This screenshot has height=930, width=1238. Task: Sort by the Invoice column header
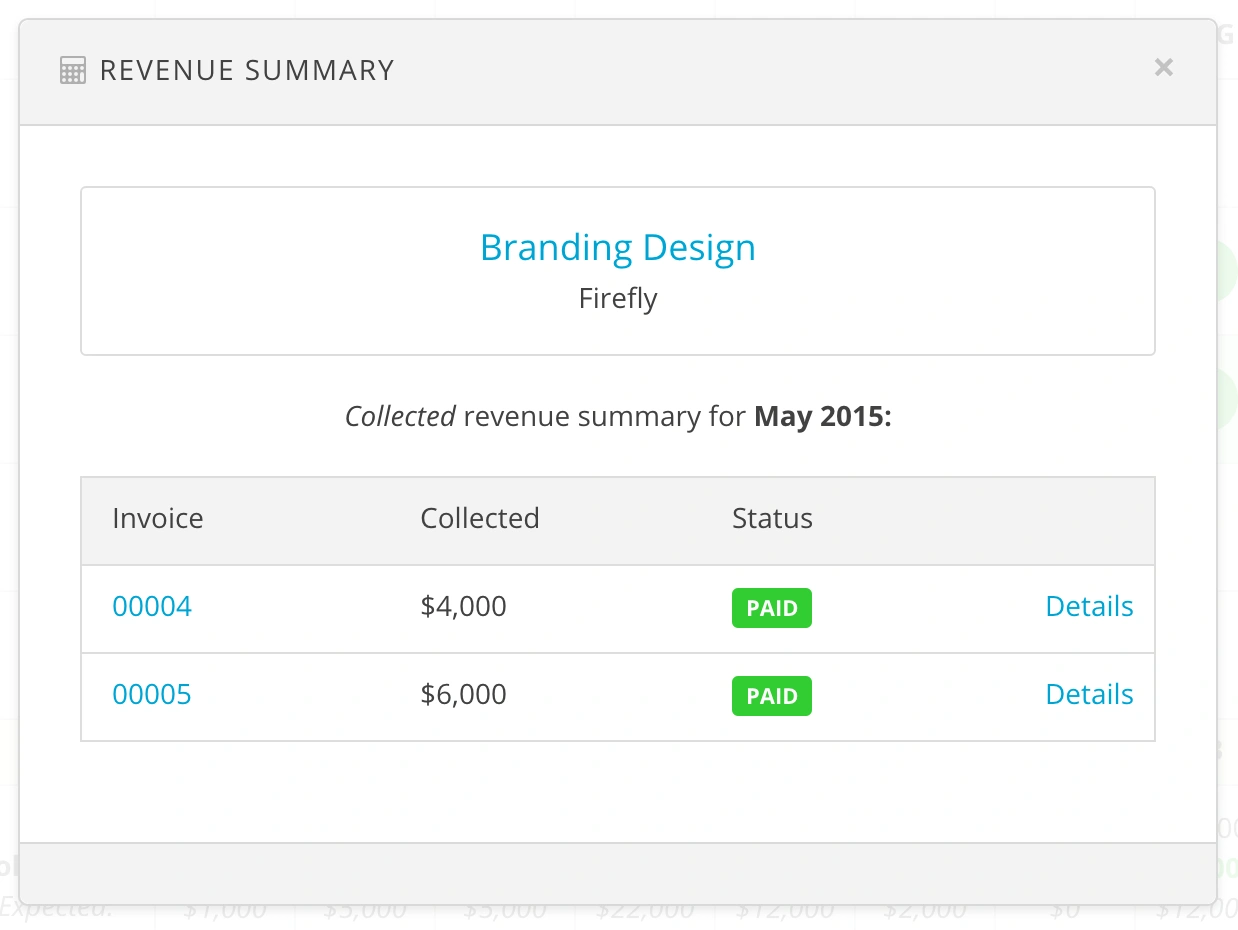(x=157, y=518)
